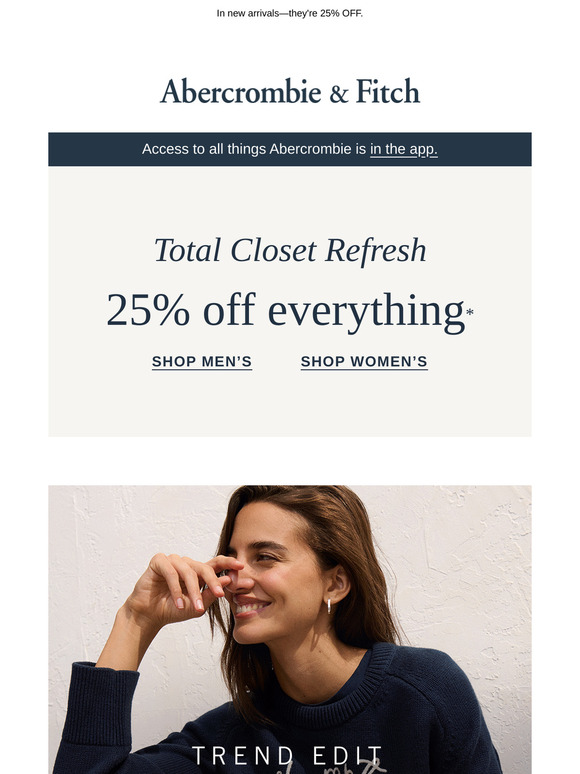Click the ampersand in the brand logo

(339, 94)
